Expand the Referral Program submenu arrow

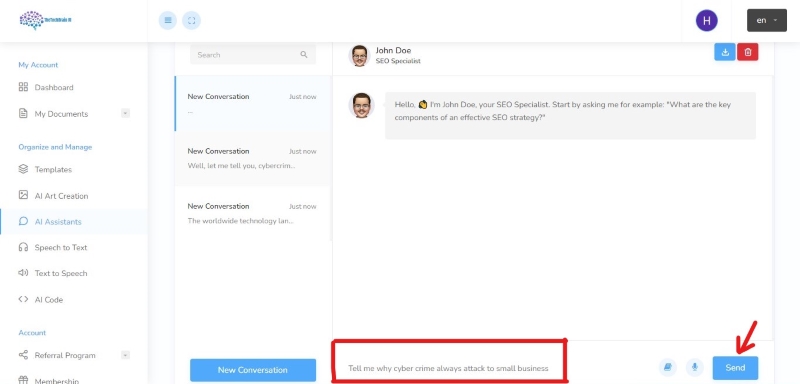[126, 355]
